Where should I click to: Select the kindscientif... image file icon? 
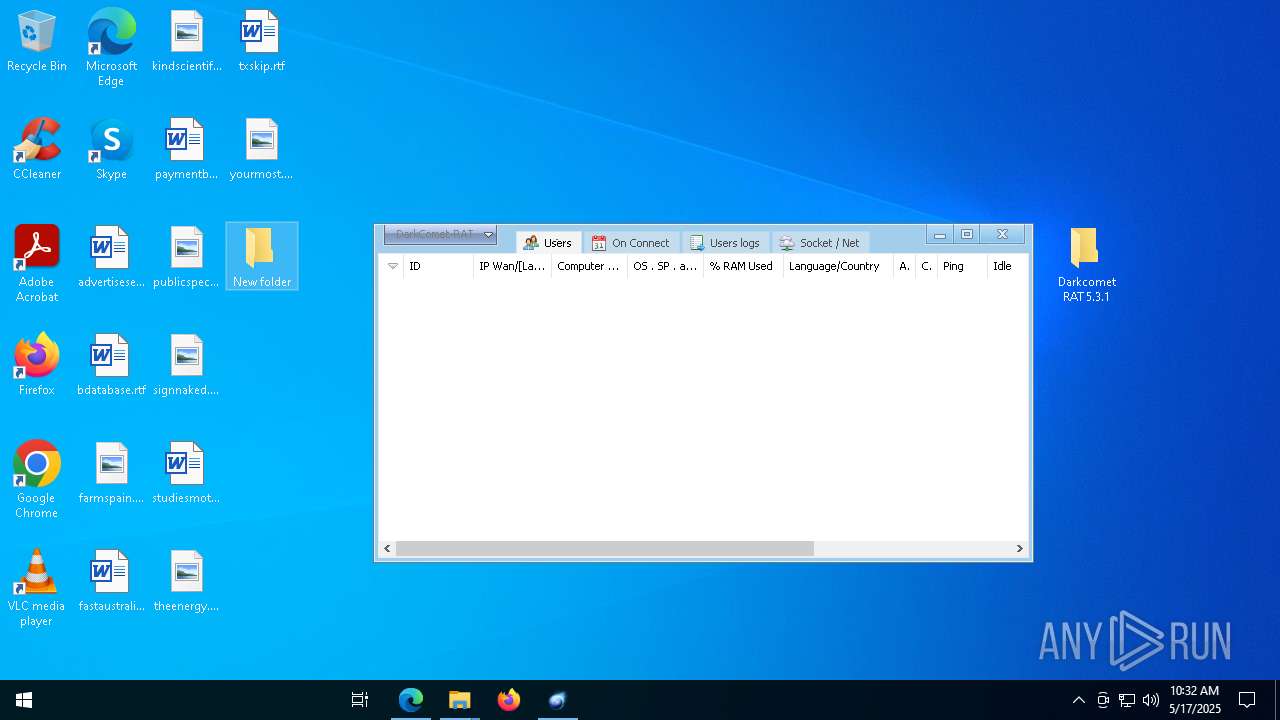point(187,42)
